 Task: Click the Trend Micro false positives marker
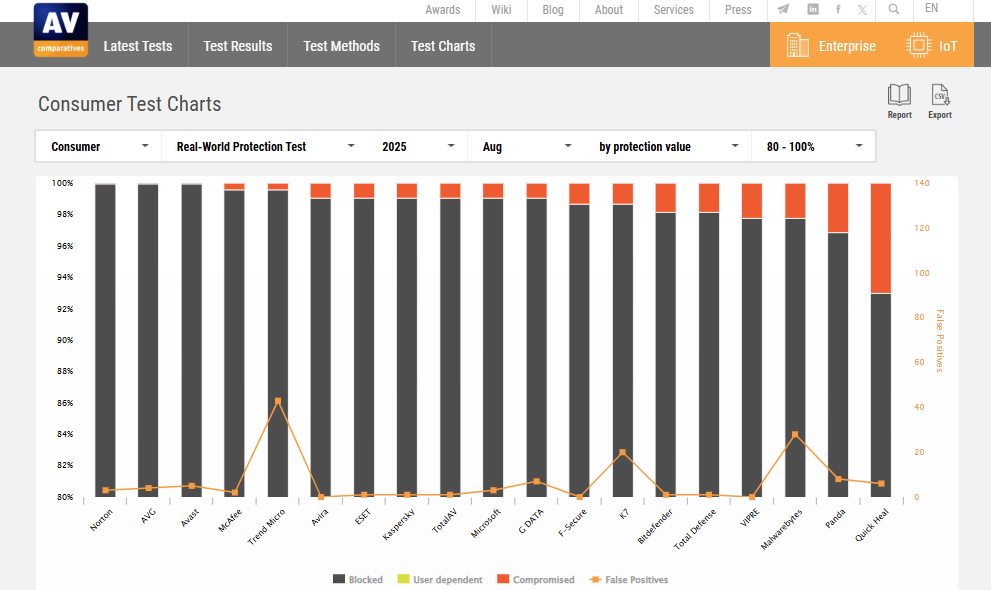point(278,400)
